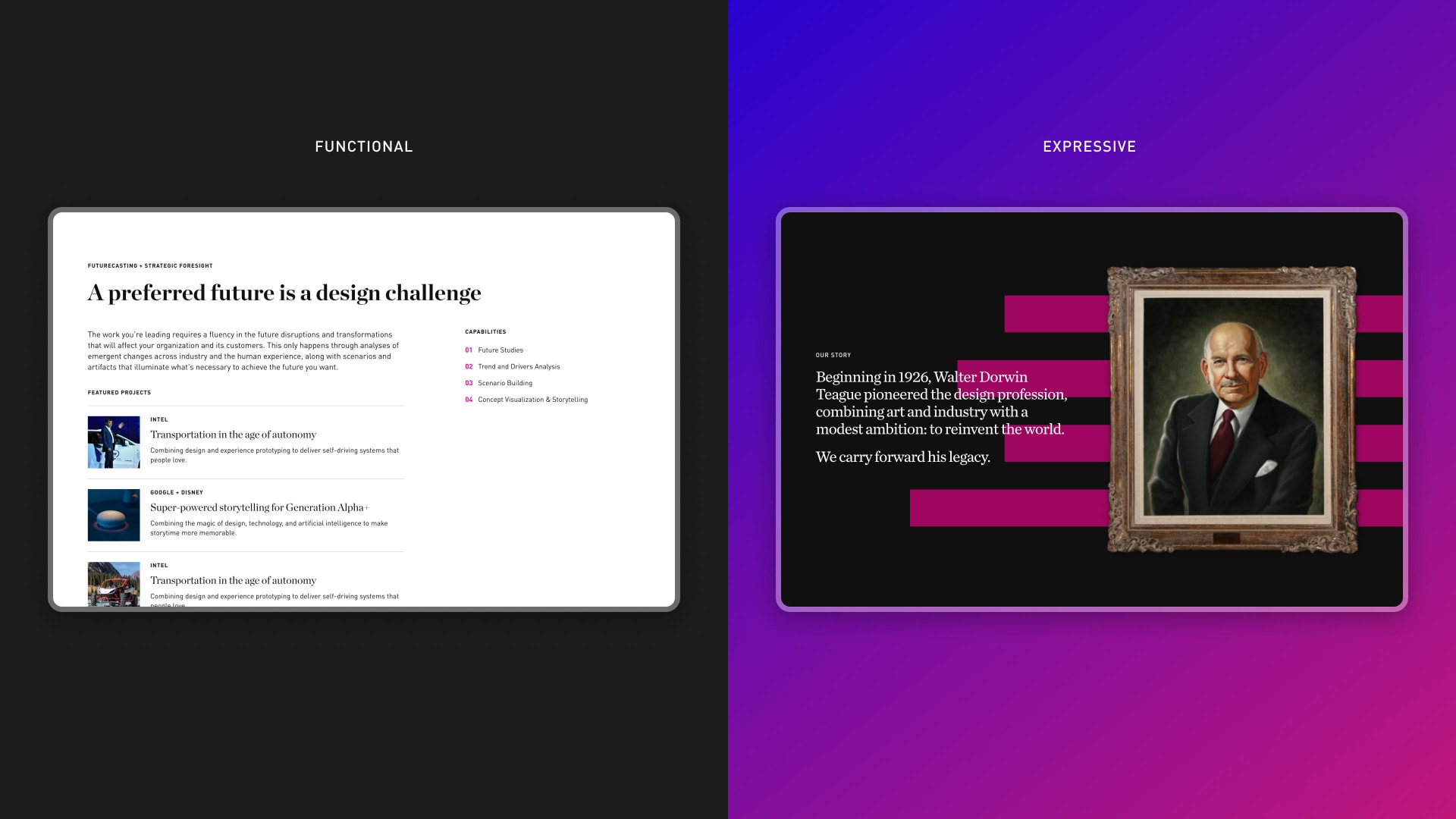Image resolution: width=1456 pixels, height=819 pixels.
Task: Click 'A preferred future is a design challenge' headline
Action: [284, 293]
